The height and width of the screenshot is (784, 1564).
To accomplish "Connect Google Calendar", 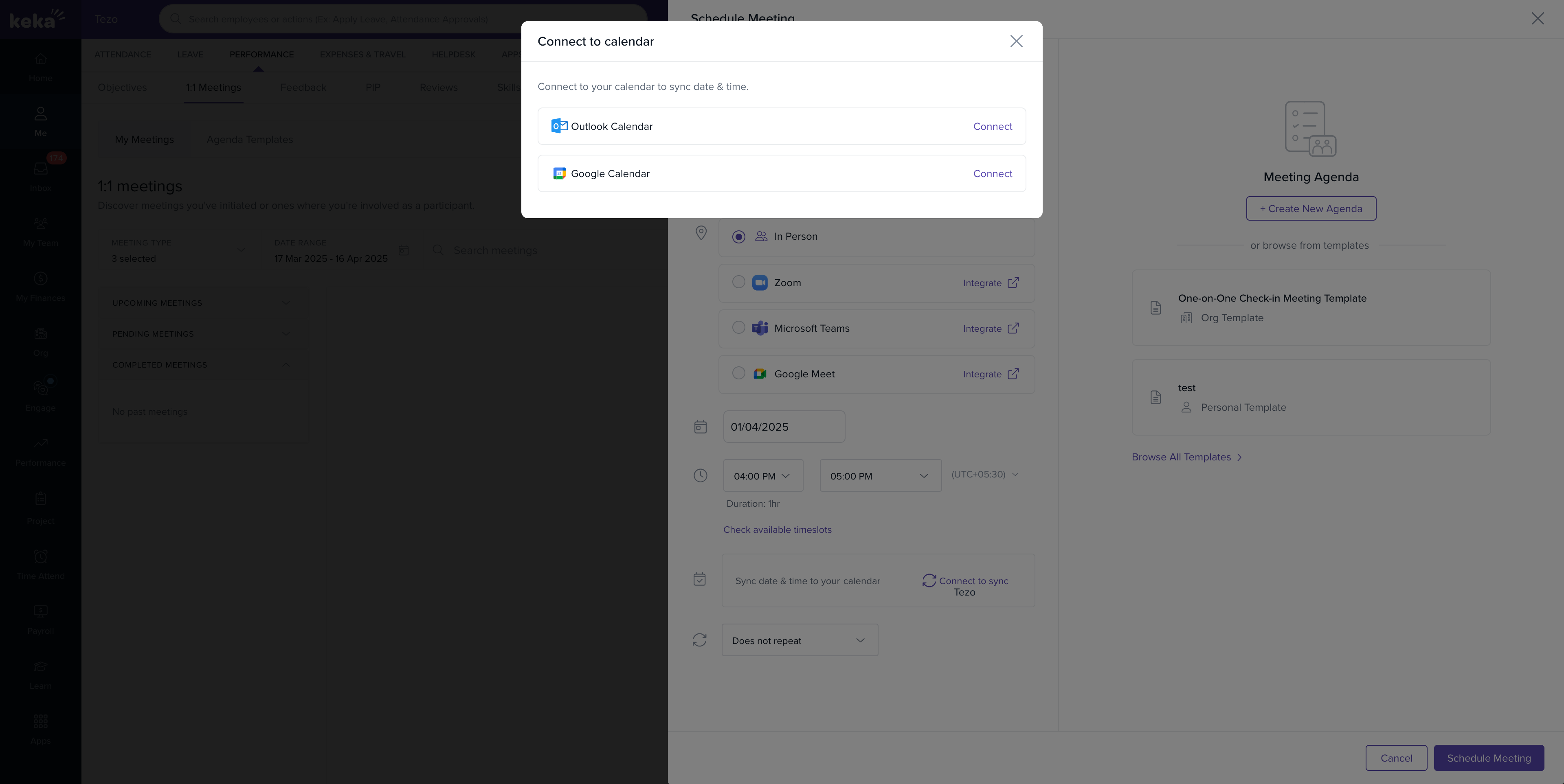I will click(x=992, y=173).
